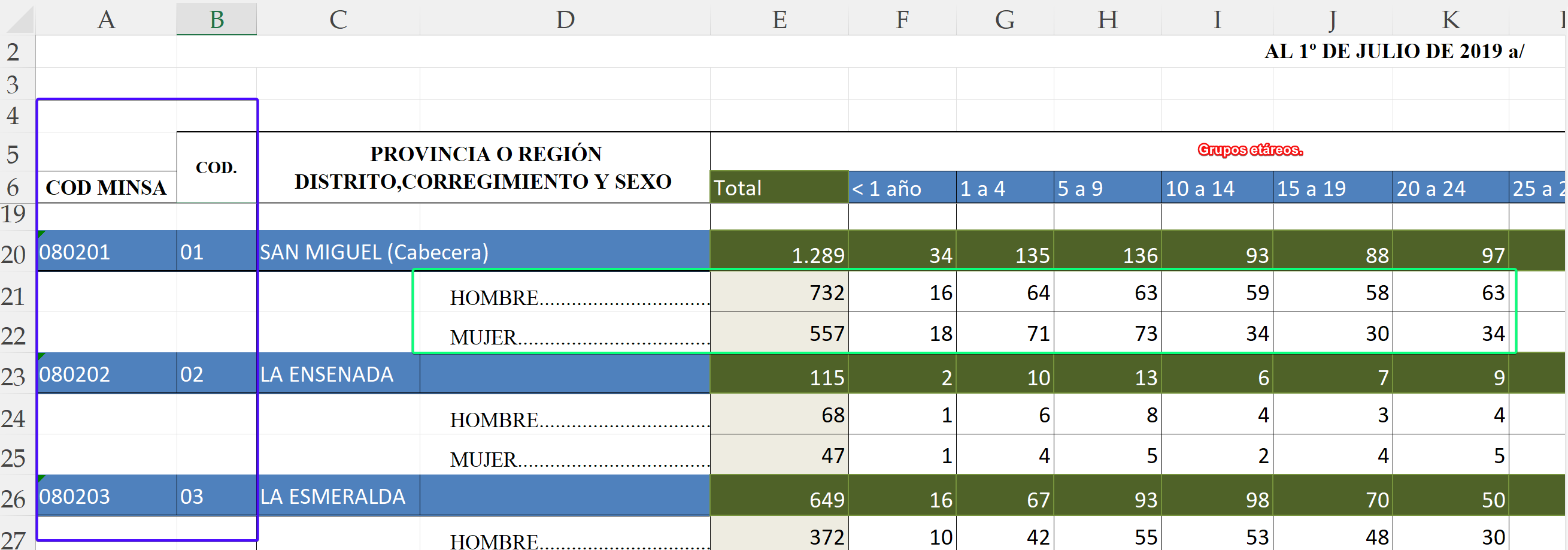Click the title 'AL 1º DE JULIO DE 2019 a/'
Image resolution: width=1568 pixels, height=550 pixels.
[x=1394, y=51]
